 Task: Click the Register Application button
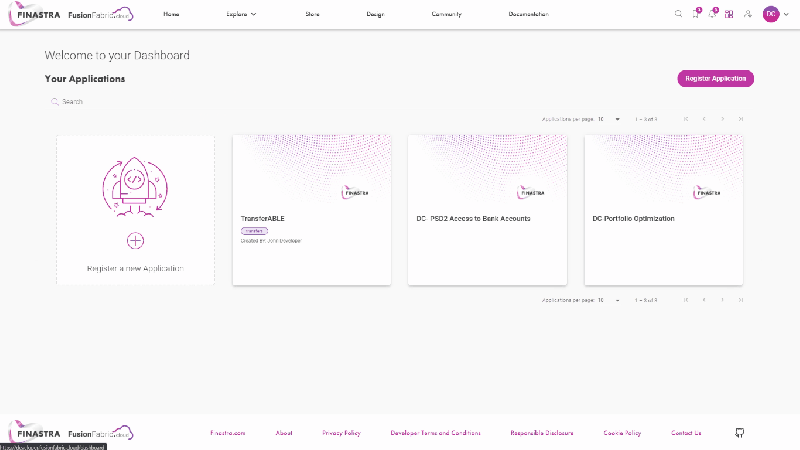715,79
